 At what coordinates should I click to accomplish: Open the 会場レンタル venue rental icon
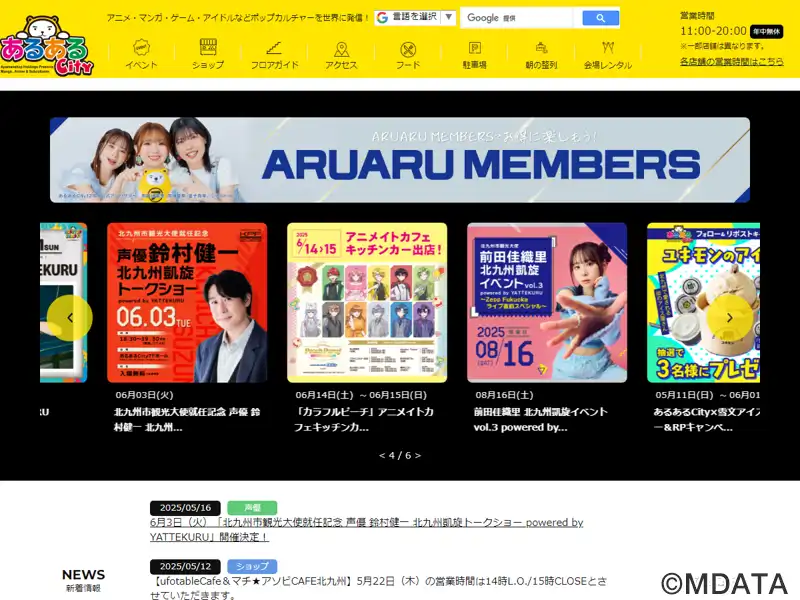tap(608, 48)
